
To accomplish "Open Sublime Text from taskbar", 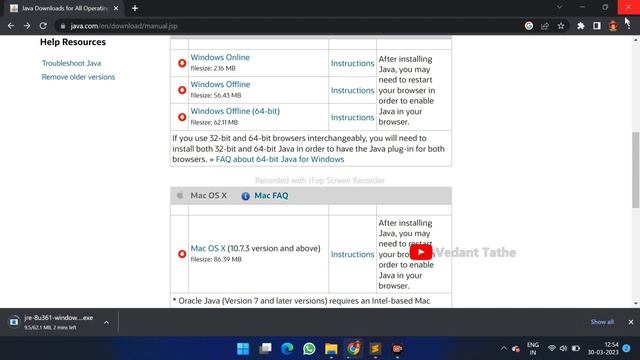I will point(375,349).
